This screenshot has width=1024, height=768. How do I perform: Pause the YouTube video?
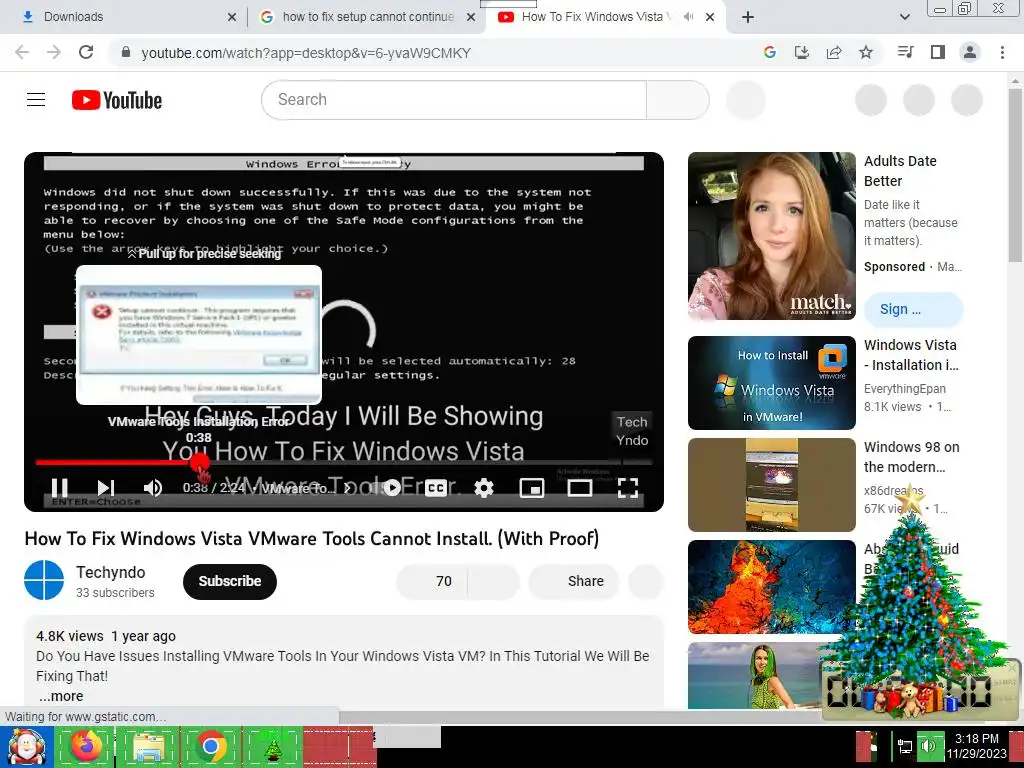click(x=59, y=487)
